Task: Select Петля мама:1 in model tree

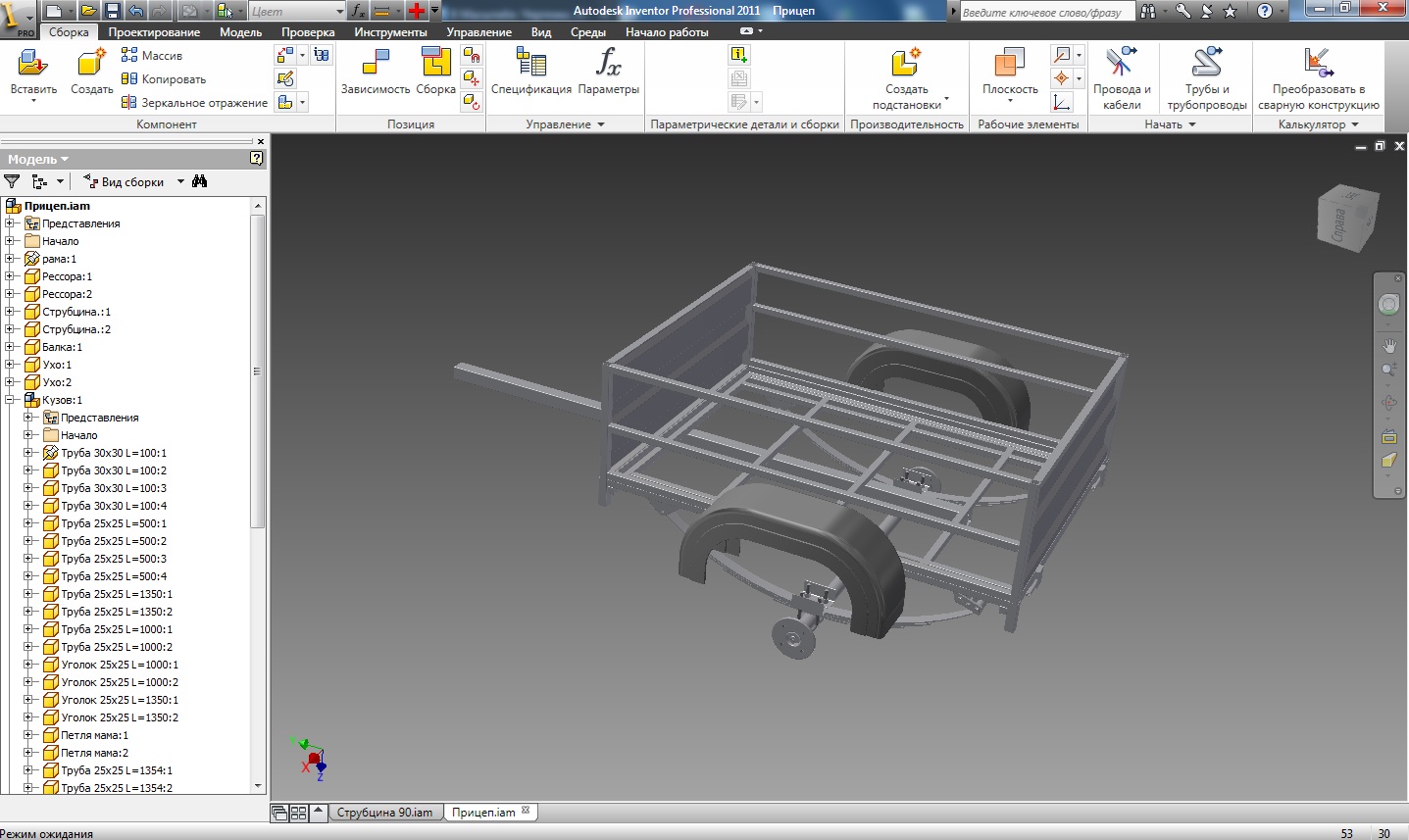Action: click(x=94, y=735)
